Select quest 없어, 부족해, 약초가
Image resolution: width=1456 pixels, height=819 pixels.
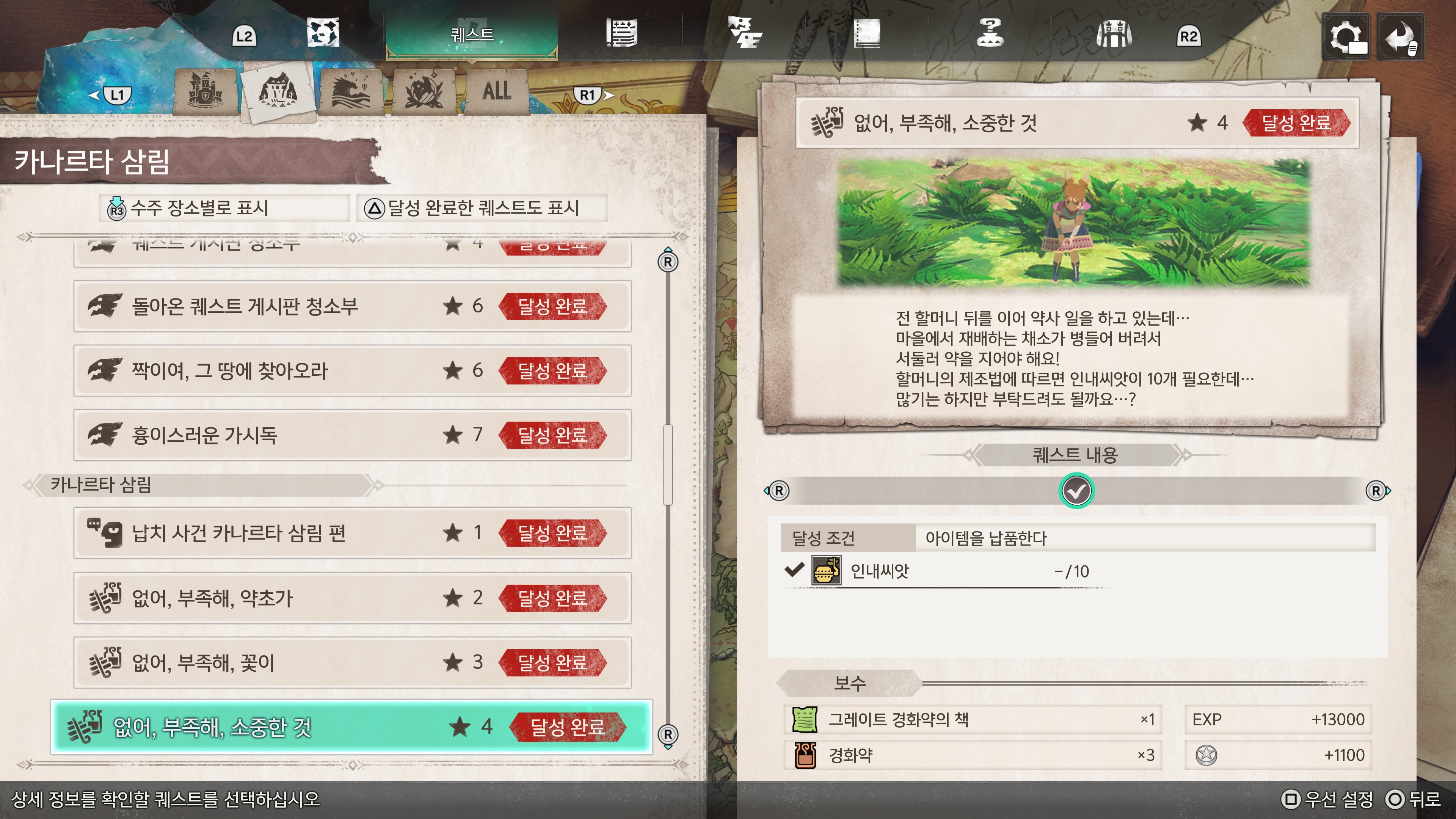(x=353, y=598)
